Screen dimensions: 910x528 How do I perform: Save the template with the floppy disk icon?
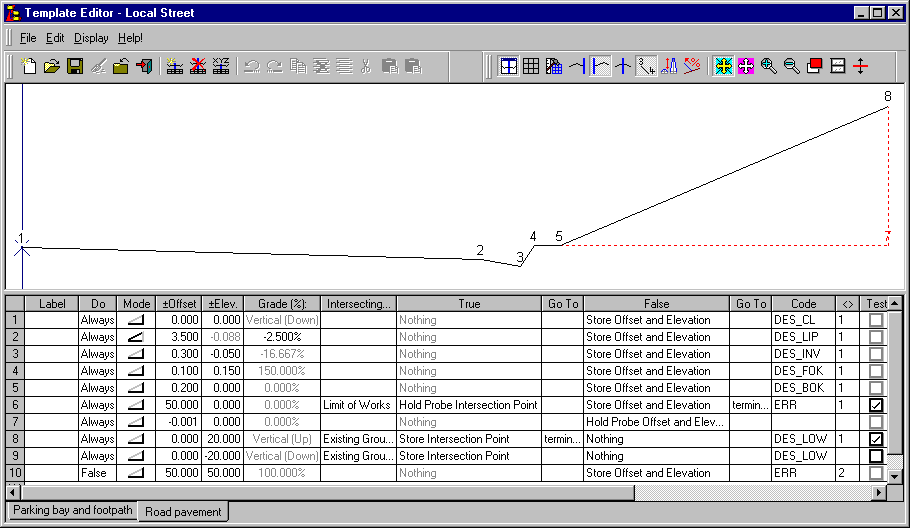75,66
